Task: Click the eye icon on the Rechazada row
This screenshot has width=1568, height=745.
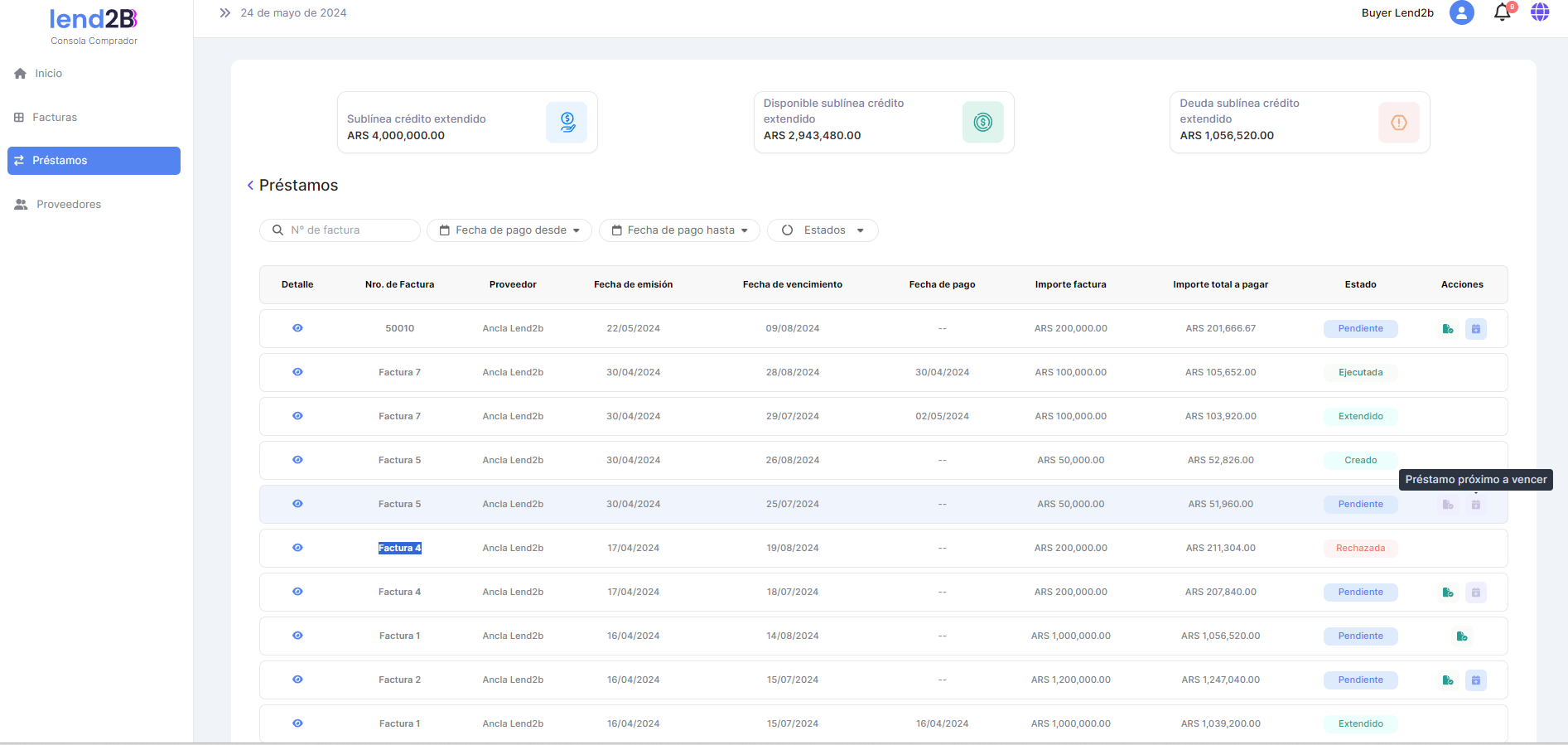Action: 297,548
